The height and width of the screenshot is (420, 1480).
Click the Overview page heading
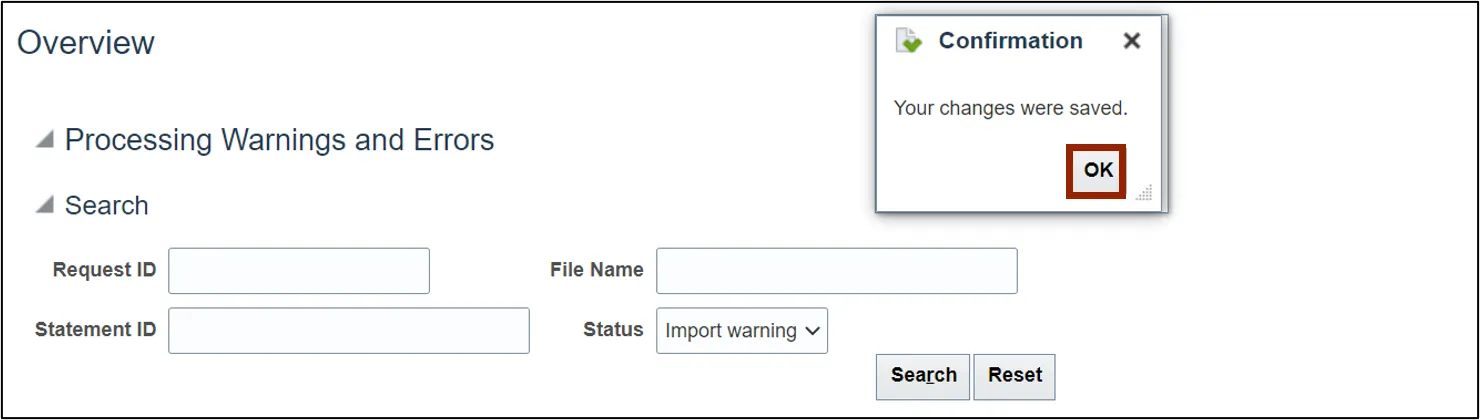[x=86, y=43]
